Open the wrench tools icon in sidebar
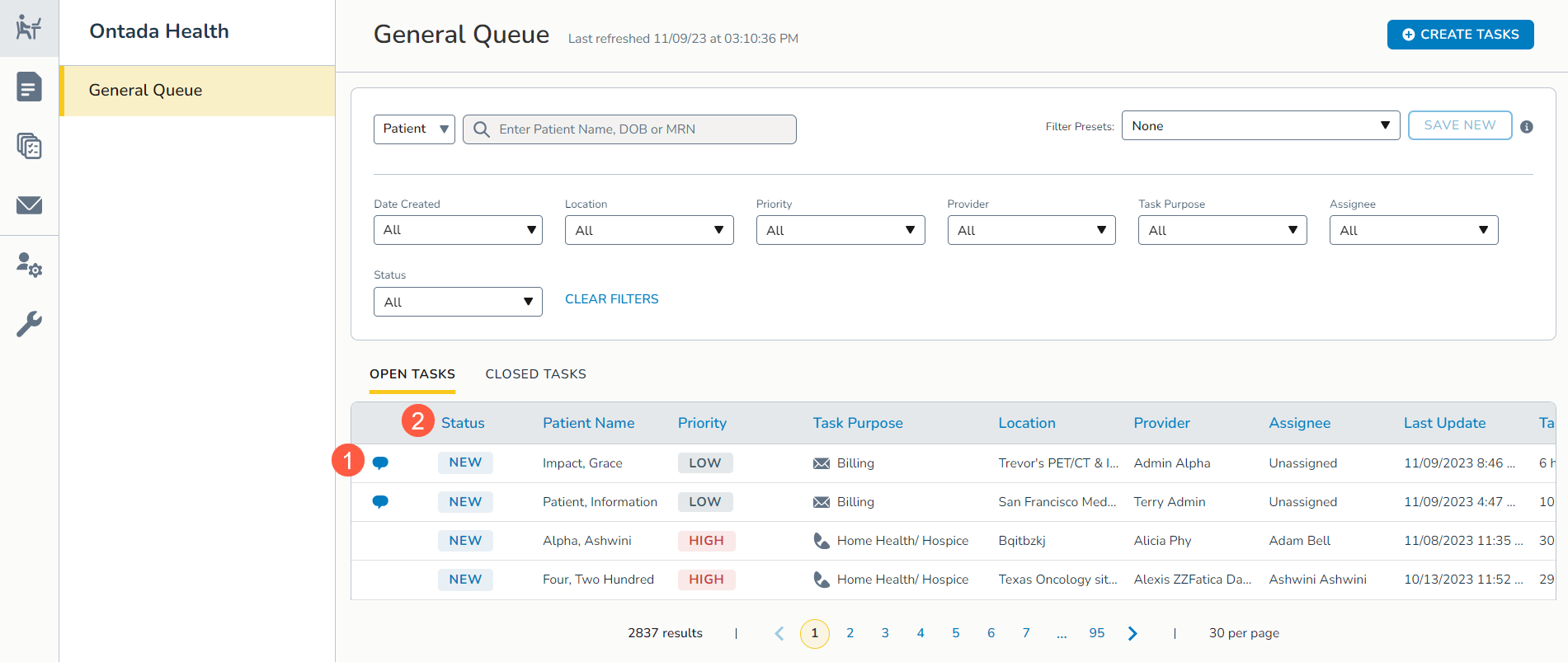The image size is (1568, 662). tap(29, 324)
